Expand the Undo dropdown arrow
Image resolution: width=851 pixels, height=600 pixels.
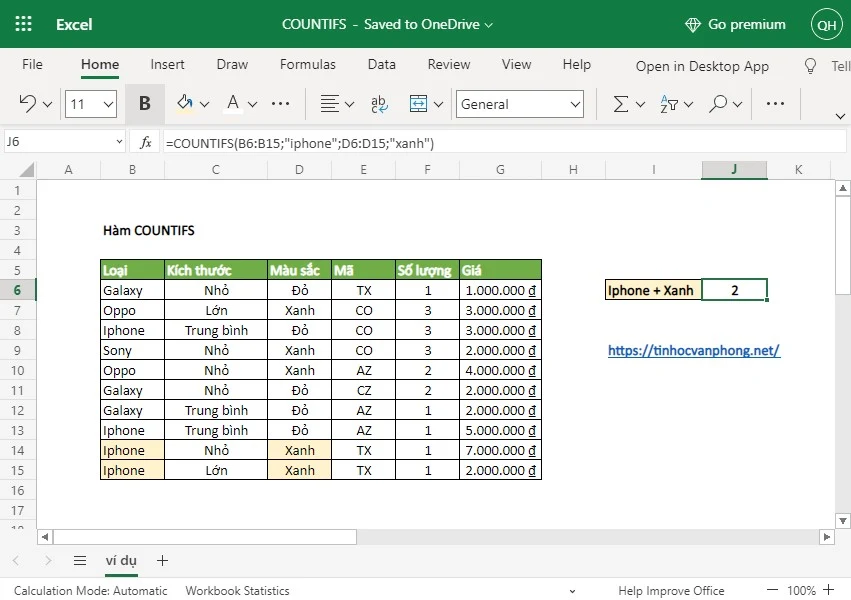[x=47, y=104]
